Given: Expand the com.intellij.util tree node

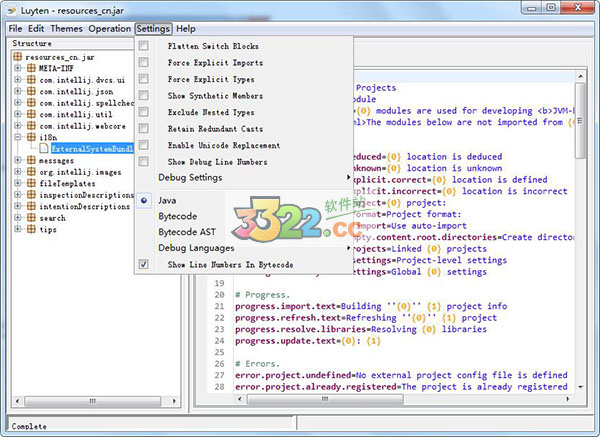Looking at the screenshot, I should coord(17,115).
